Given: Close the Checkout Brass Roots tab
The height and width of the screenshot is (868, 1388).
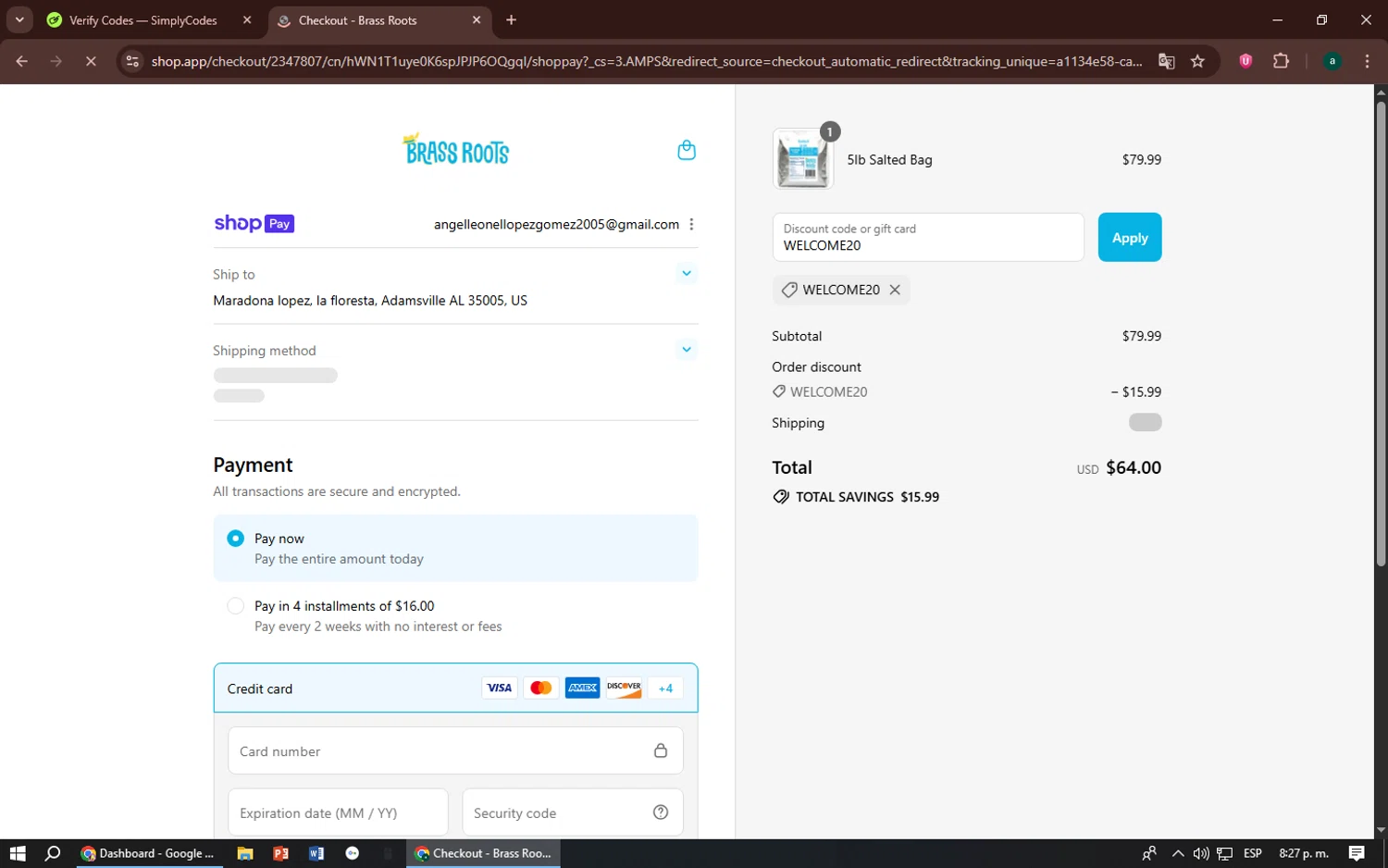Looking at the screenshot, I should [477, 19].
